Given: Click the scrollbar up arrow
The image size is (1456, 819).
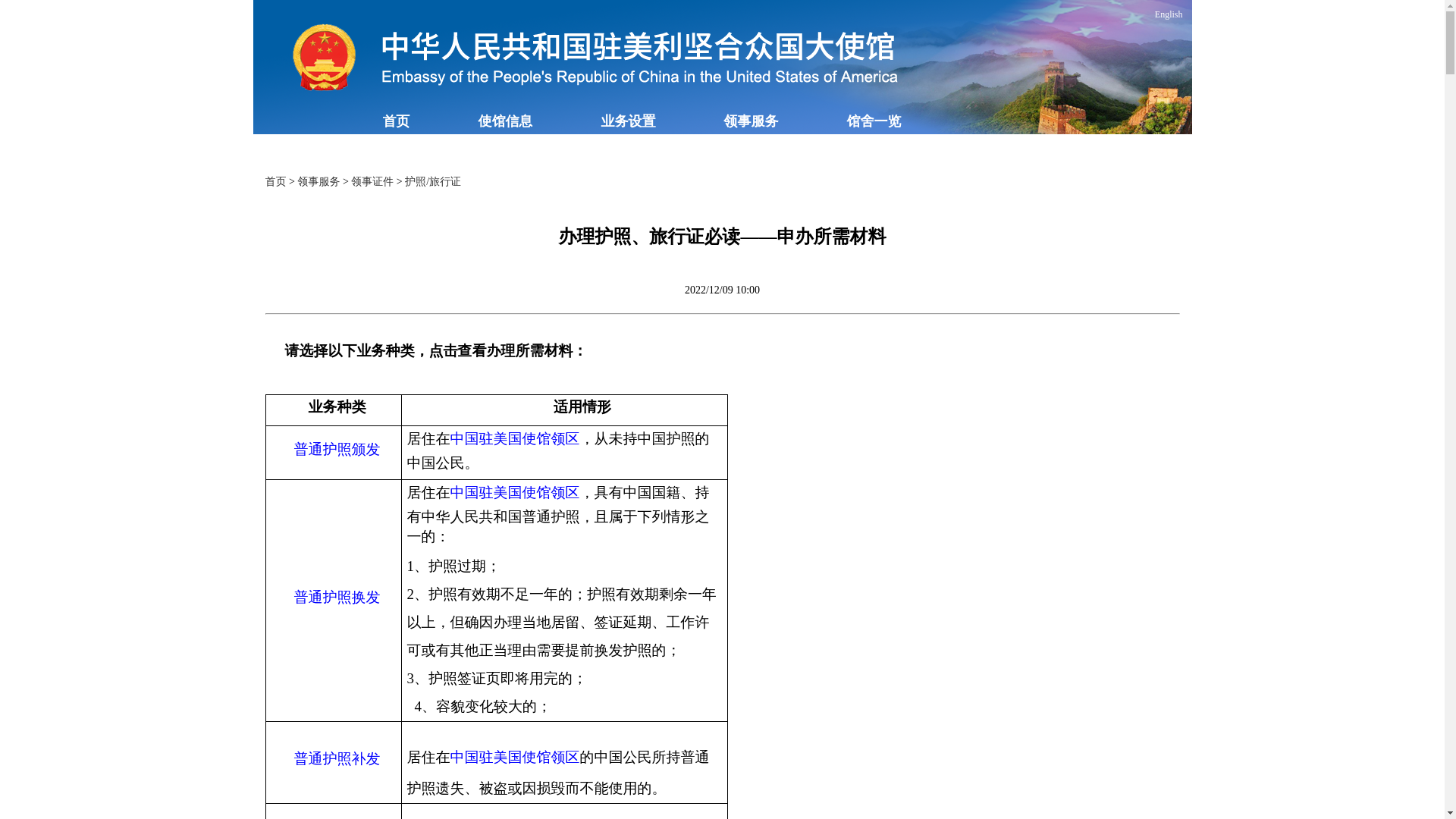Looking at the screenshot, I should tap(1450, 5).
